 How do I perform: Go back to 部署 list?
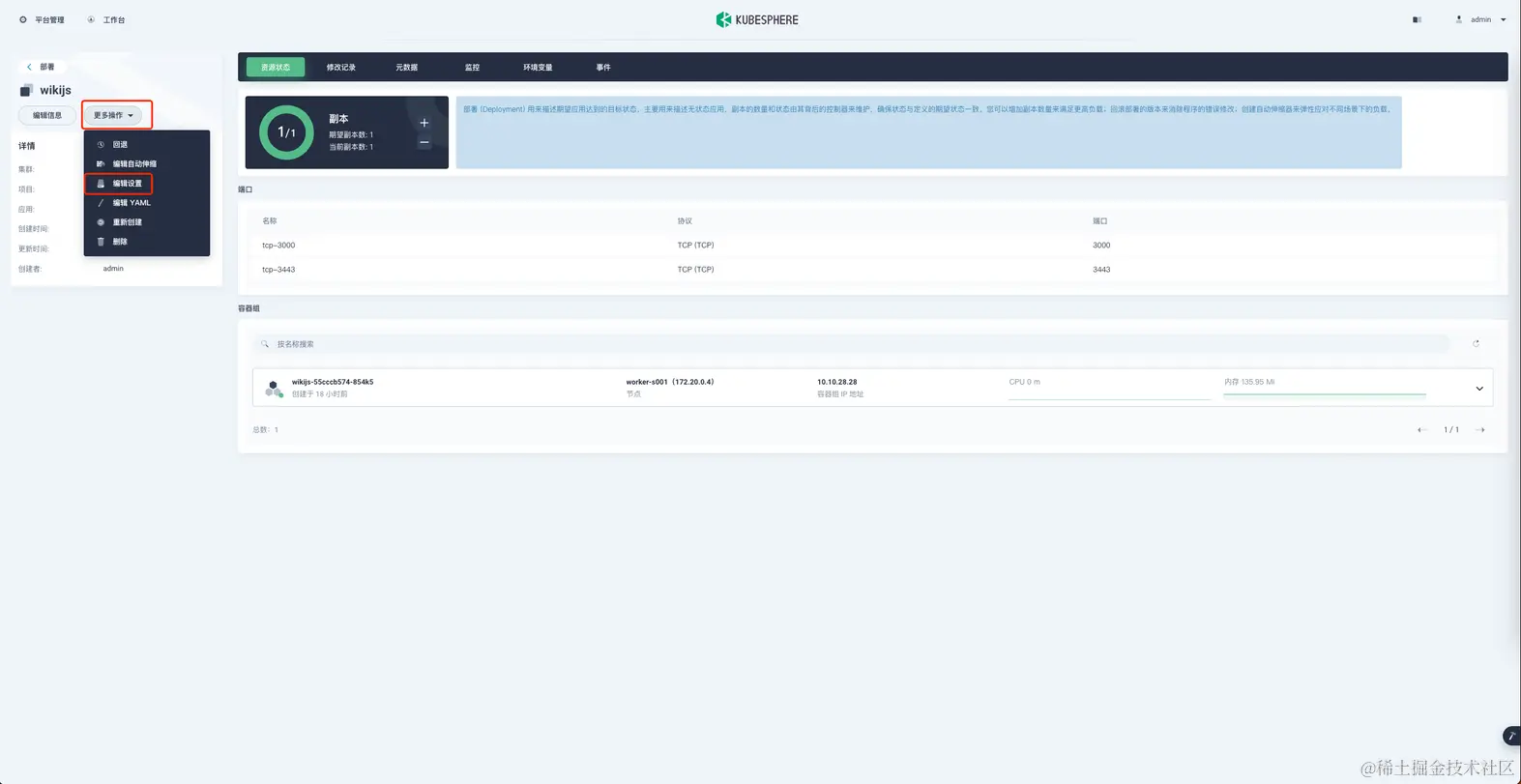point(41,67)
